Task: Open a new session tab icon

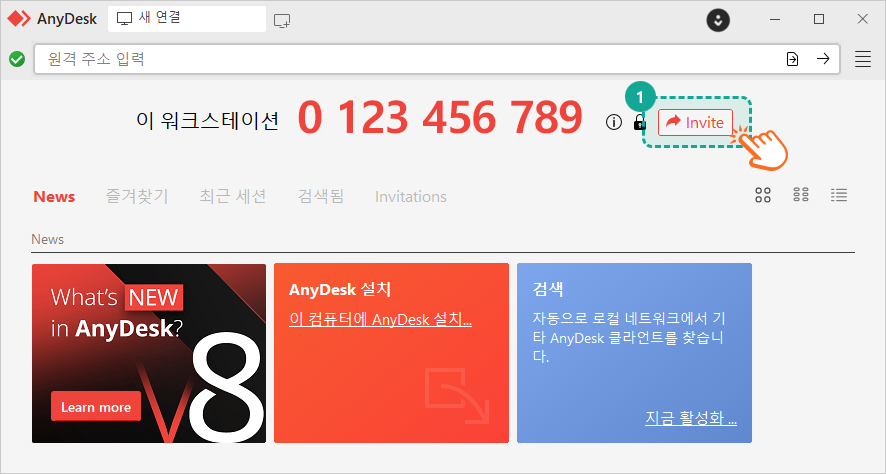Action: (x=282, y=19)
